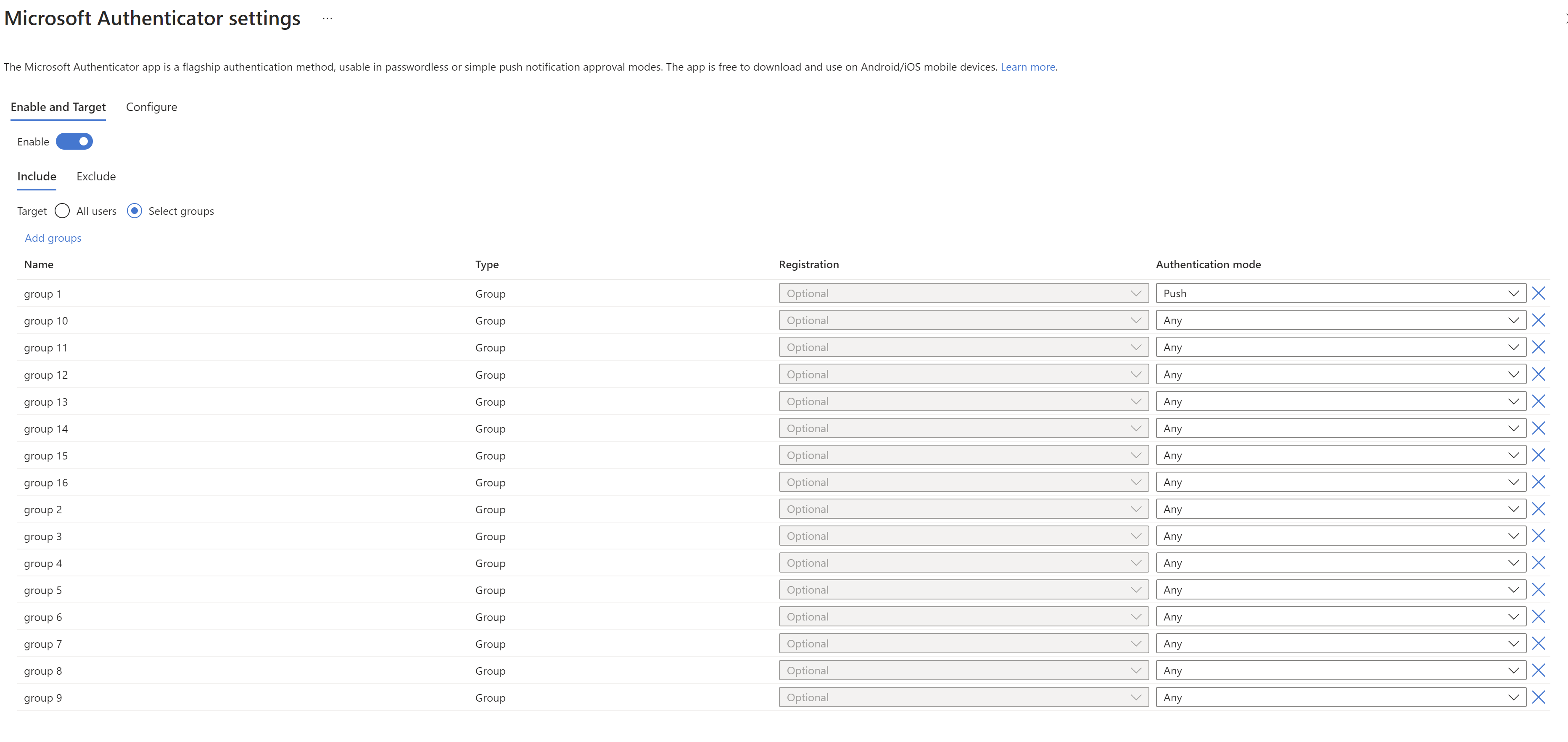Select the group 5 name cell
This screenshot has width=1568, height=742.
[42, 590]
